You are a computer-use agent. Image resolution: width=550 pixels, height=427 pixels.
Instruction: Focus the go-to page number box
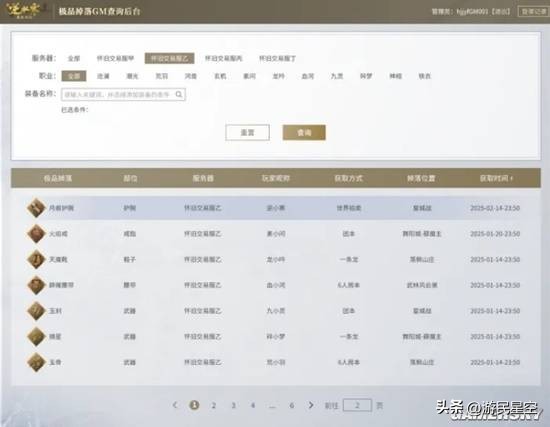(357, 405)
